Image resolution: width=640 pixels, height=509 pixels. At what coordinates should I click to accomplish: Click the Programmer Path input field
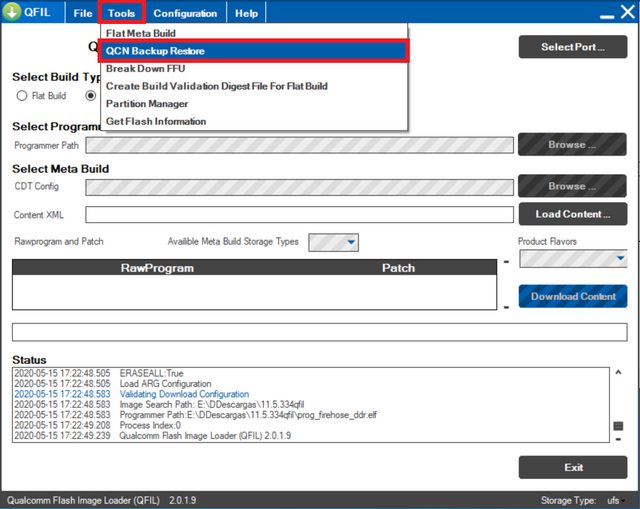point(299,145)
